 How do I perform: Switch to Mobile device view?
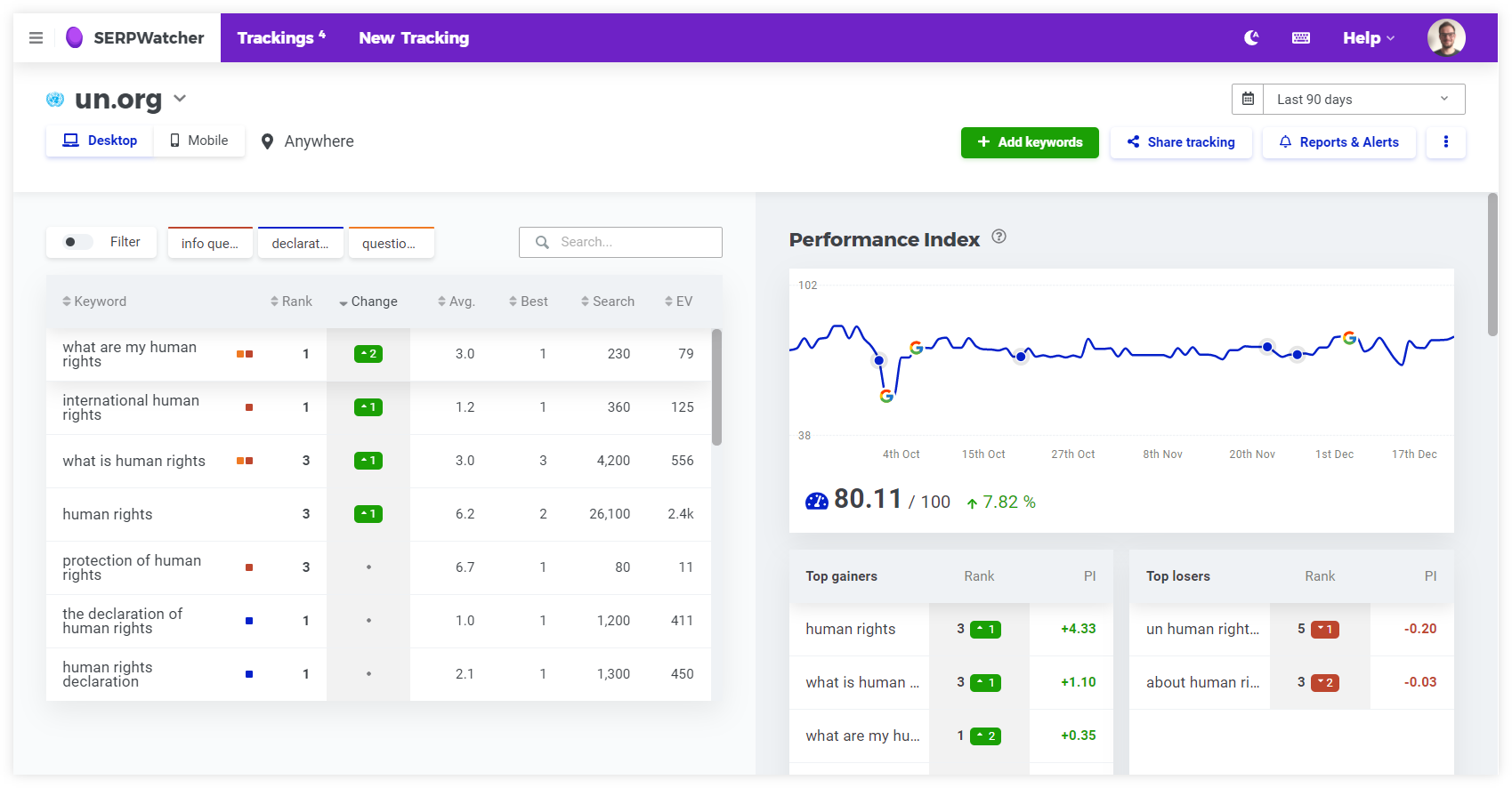[199, 141]
